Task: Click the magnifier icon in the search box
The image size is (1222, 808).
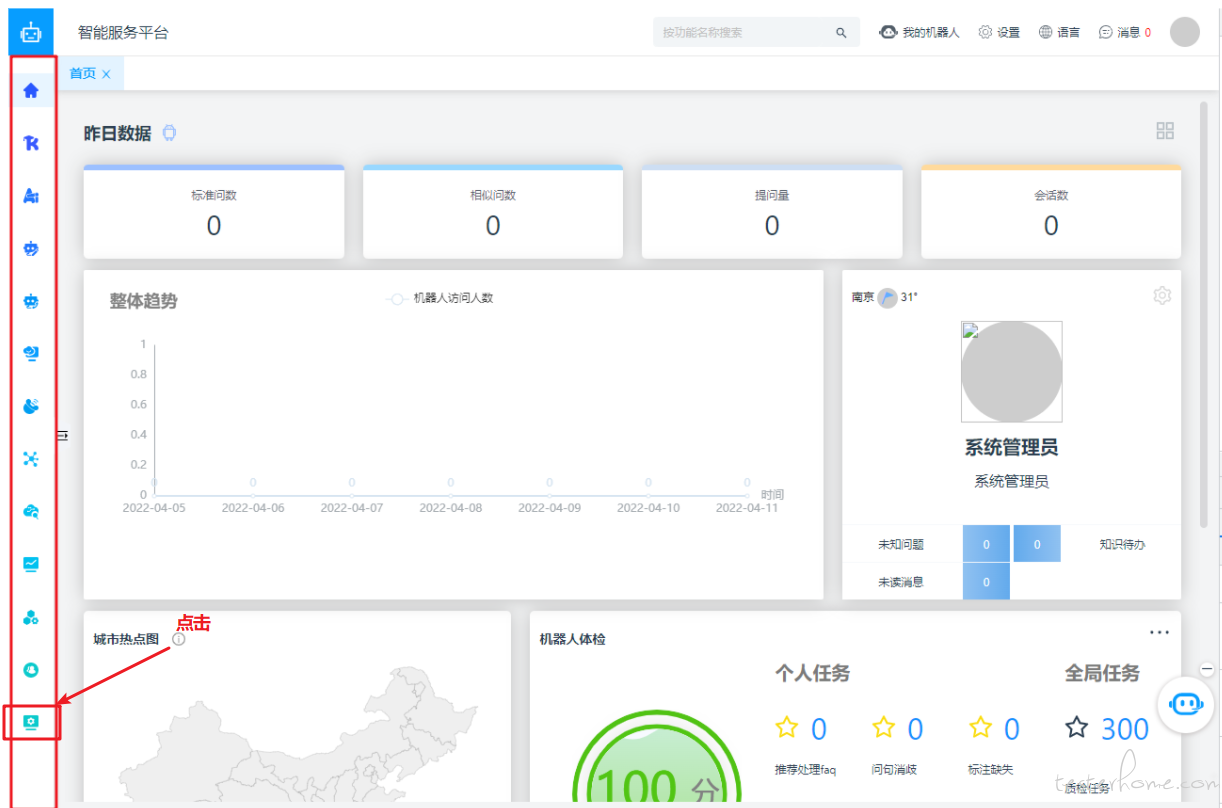Action: click(841, 33)
